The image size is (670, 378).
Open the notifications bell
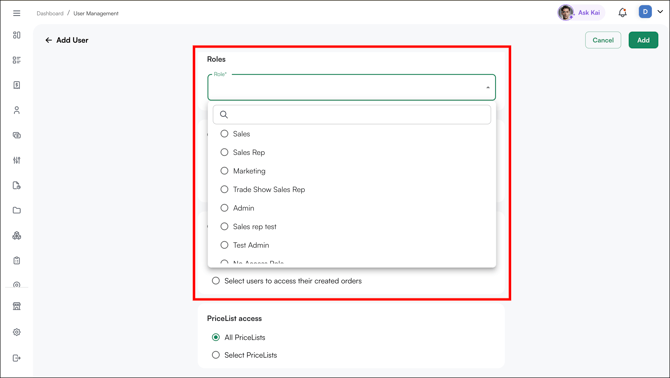pos(623,12)
